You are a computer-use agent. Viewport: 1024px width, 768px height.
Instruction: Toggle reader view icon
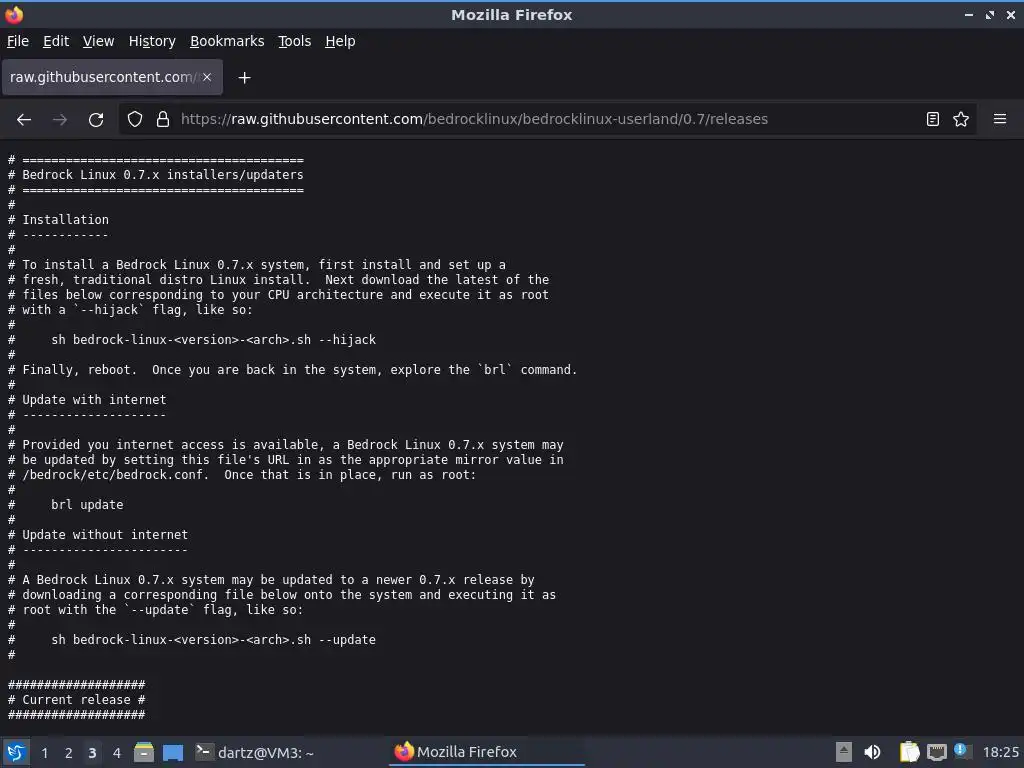933,119
